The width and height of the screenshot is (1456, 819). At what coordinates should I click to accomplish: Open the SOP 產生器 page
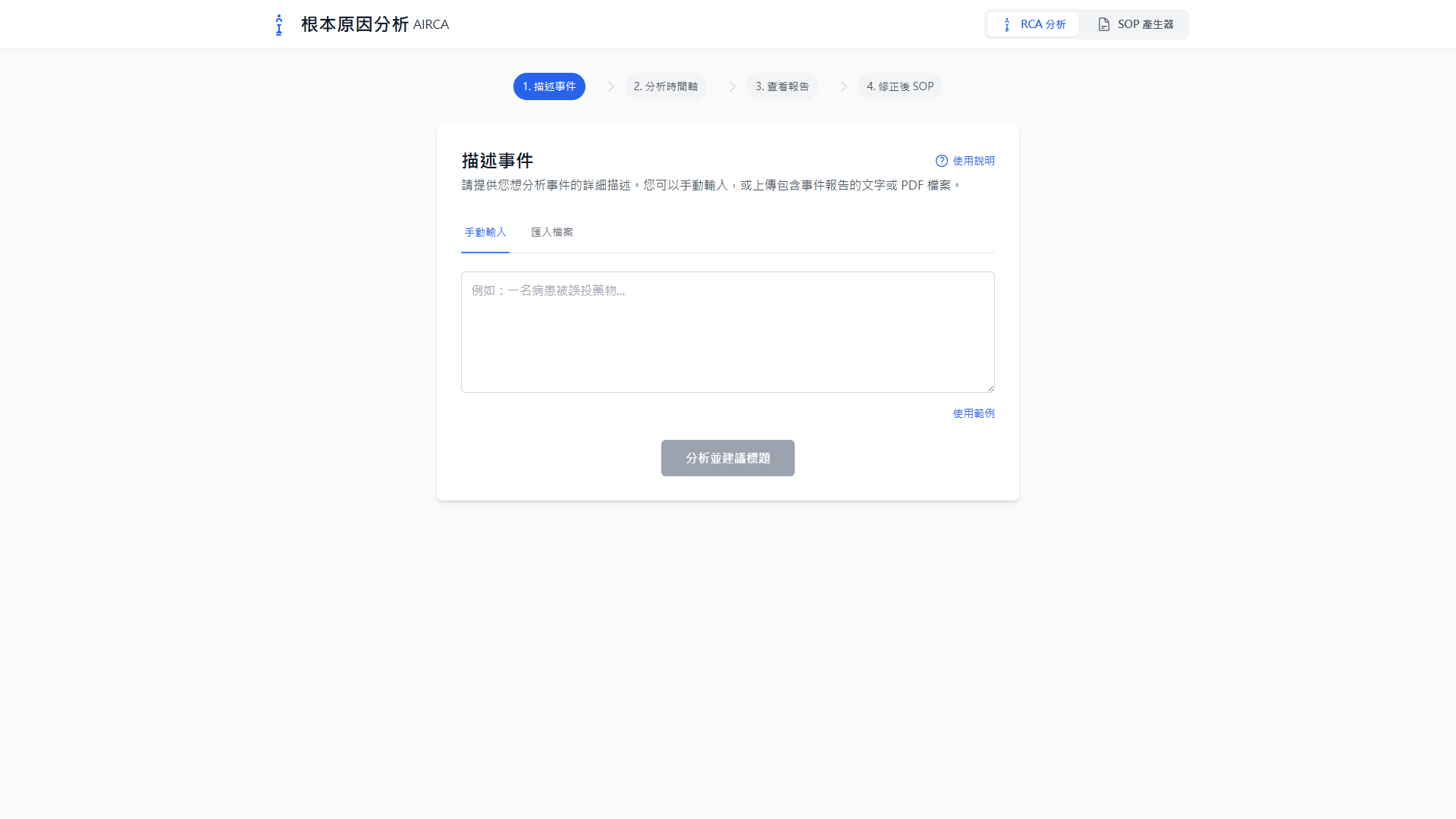[x=1135, y=24]
